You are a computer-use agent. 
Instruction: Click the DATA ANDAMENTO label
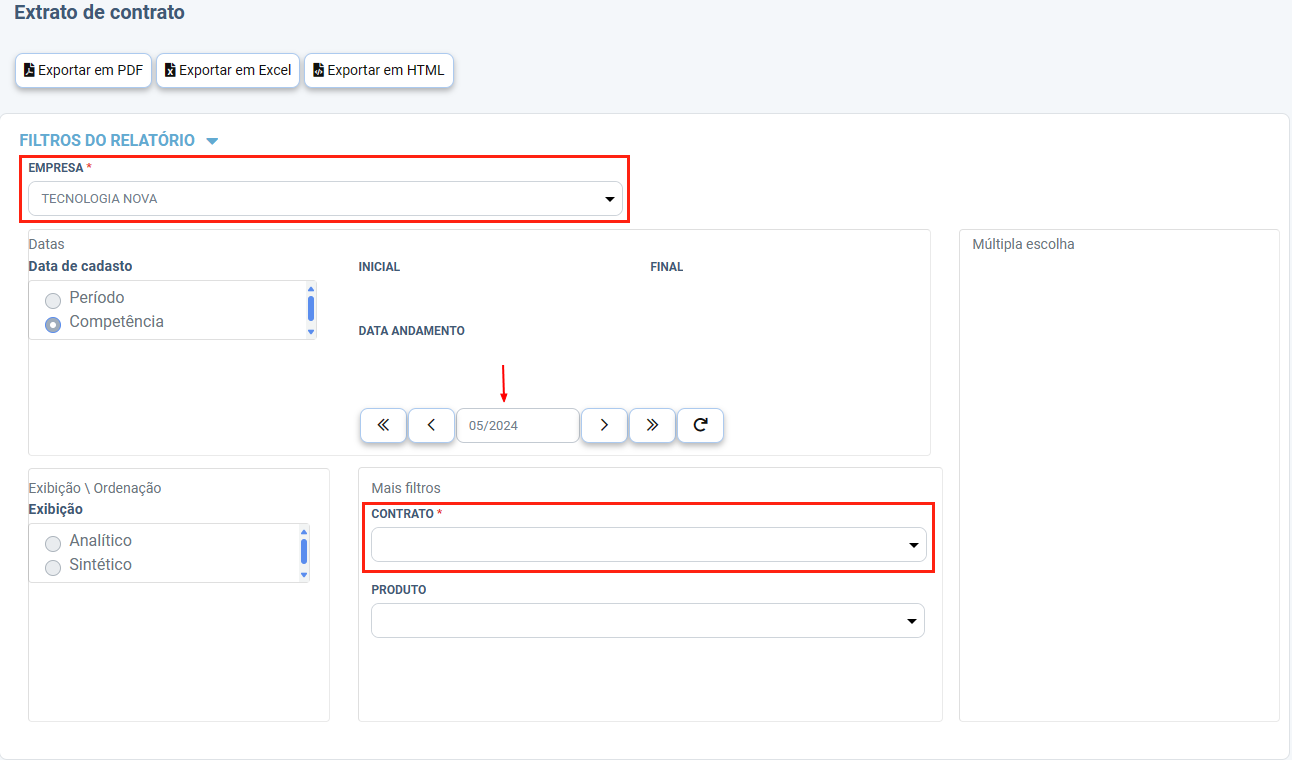coord(412,331)
